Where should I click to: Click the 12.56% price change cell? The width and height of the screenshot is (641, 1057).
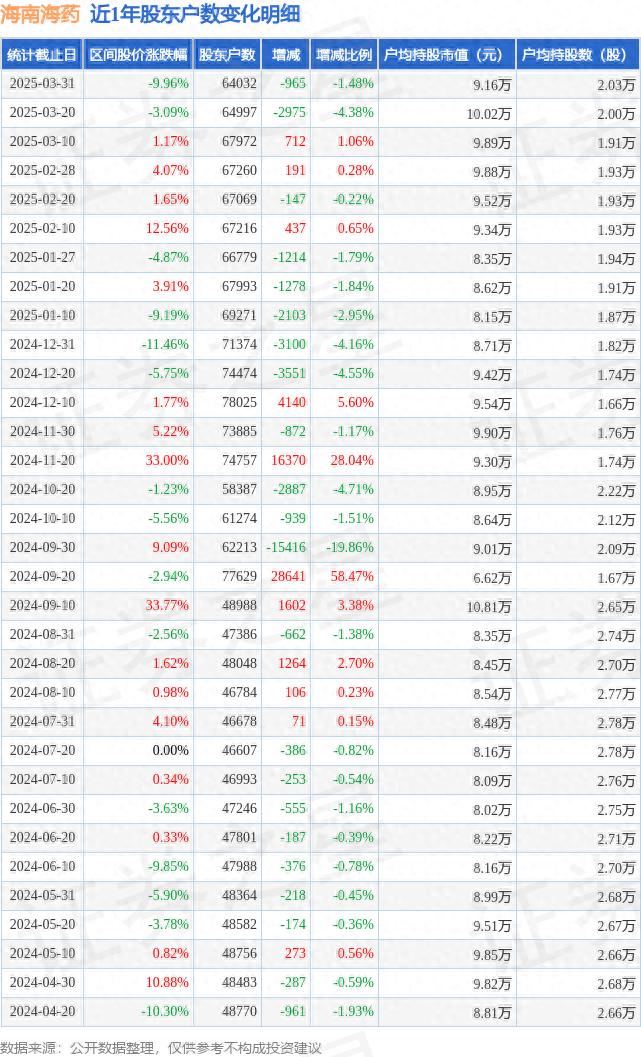(x=167, y=229)
